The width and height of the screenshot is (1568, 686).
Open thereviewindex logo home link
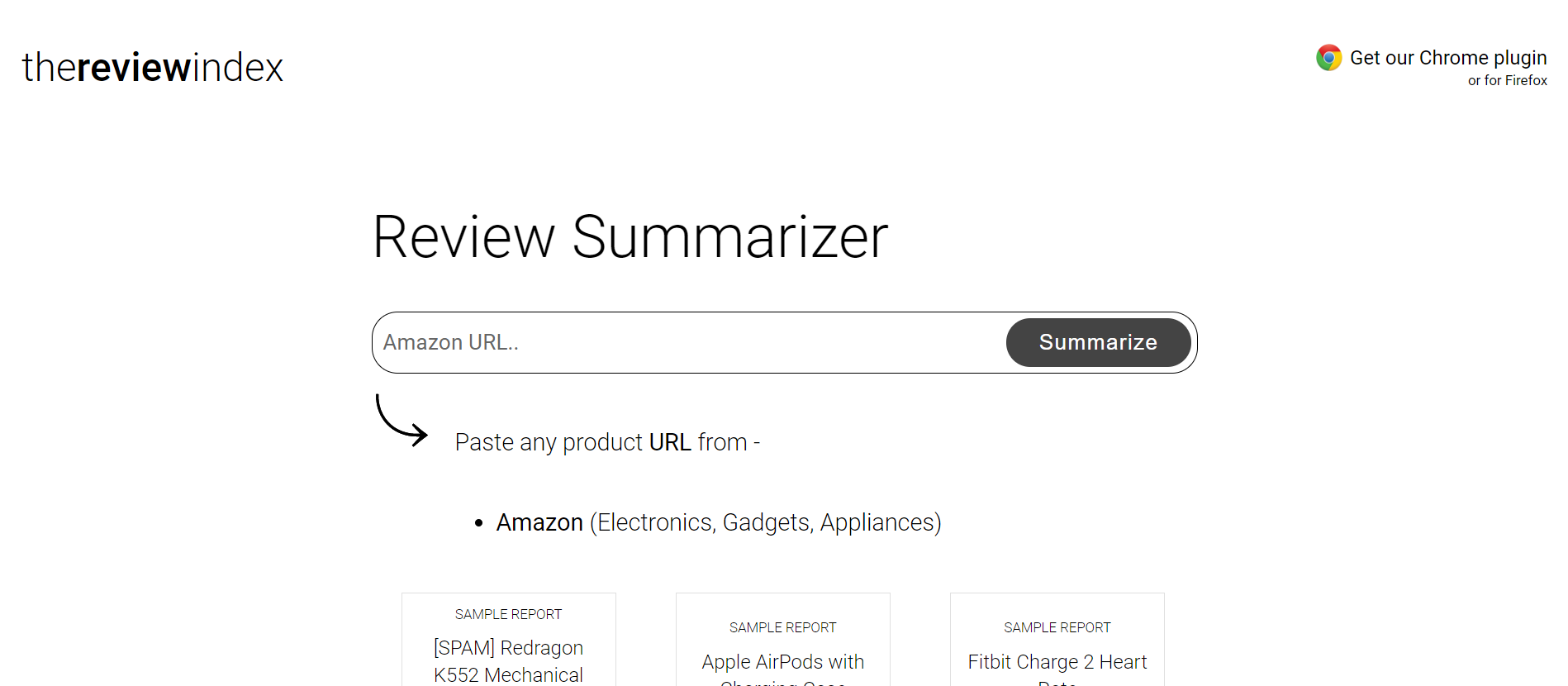(x=153, y=68)
